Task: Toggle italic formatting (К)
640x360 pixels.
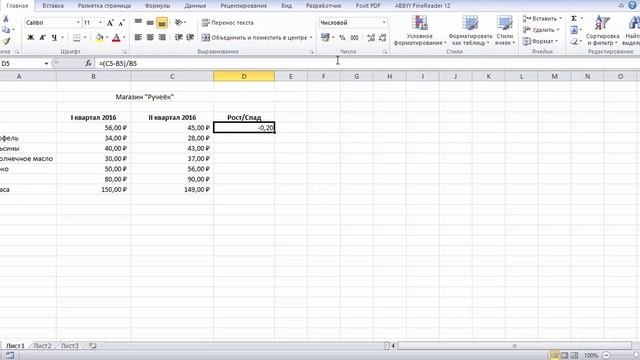Action: 42,38
